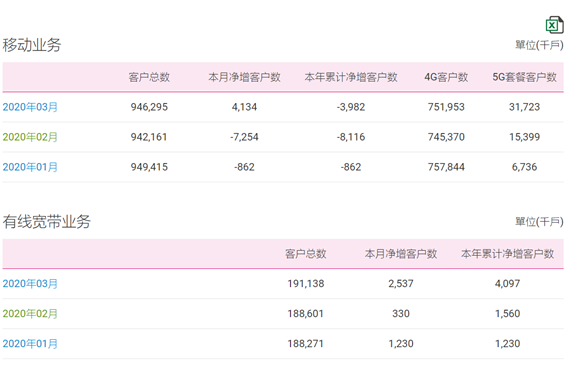The image size is (584, 365).
Task: Select the value 6,736
Action: [x=524, y=167]
